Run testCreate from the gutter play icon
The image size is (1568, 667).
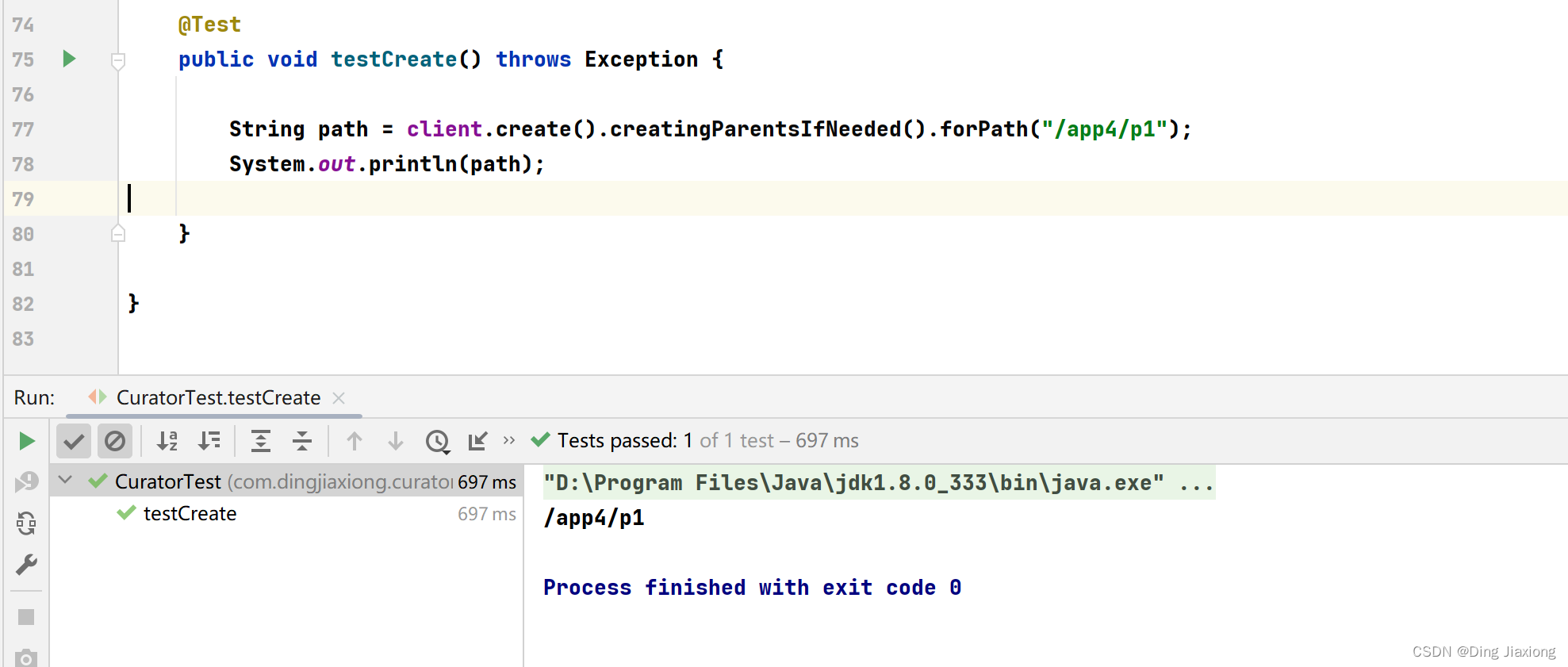[69, 59]
